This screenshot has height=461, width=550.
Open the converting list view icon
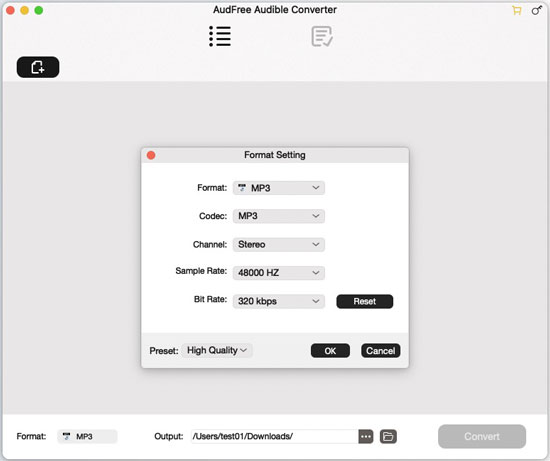click(x=220, y=36)
